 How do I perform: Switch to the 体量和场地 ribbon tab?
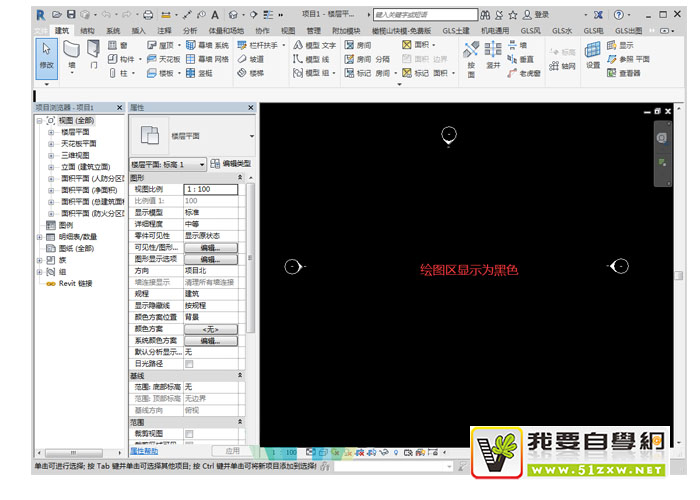point(226,30)
